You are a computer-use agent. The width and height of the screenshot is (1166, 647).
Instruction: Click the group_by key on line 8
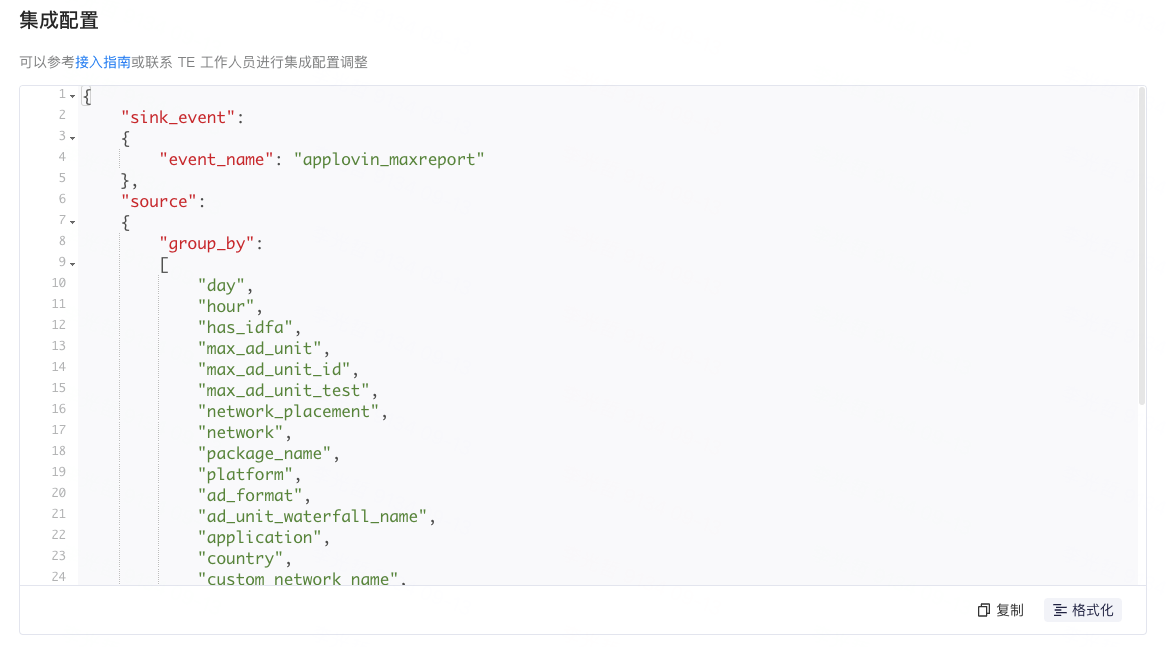pos(209,243)
